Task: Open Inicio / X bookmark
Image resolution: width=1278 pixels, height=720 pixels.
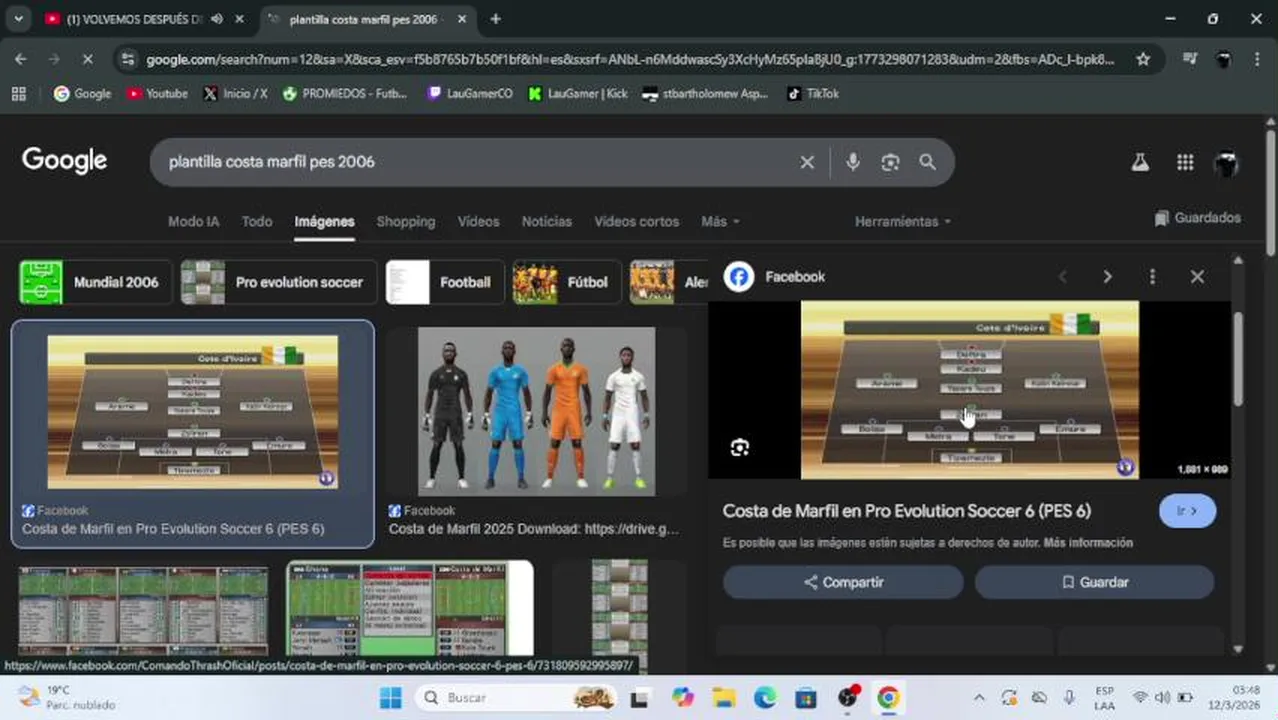Action: (x=235, y=94)
